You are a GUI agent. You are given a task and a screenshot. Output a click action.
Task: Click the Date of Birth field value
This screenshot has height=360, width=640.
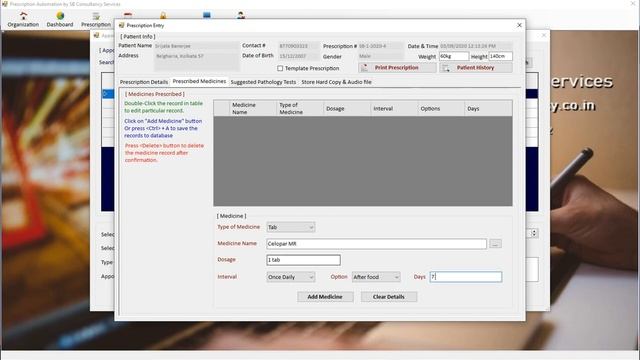[299, 56]
